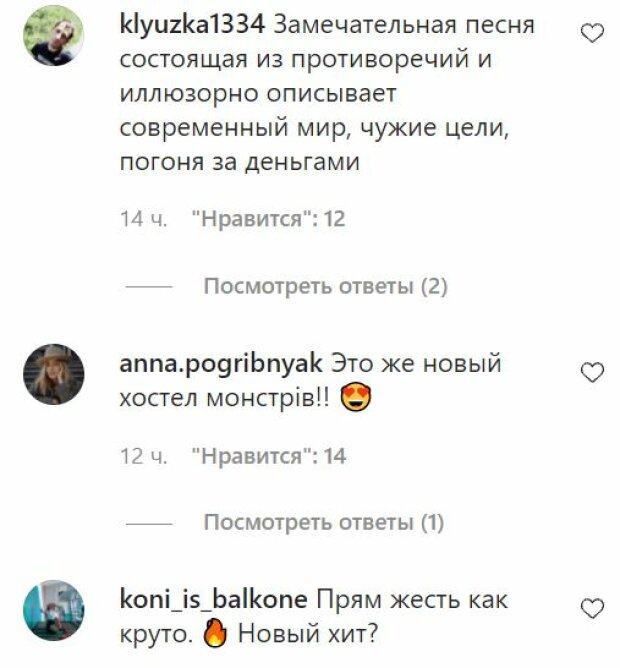620x668 pixels.
Task: Open klyuzka1334's profile picture
Action: point(54,35)
